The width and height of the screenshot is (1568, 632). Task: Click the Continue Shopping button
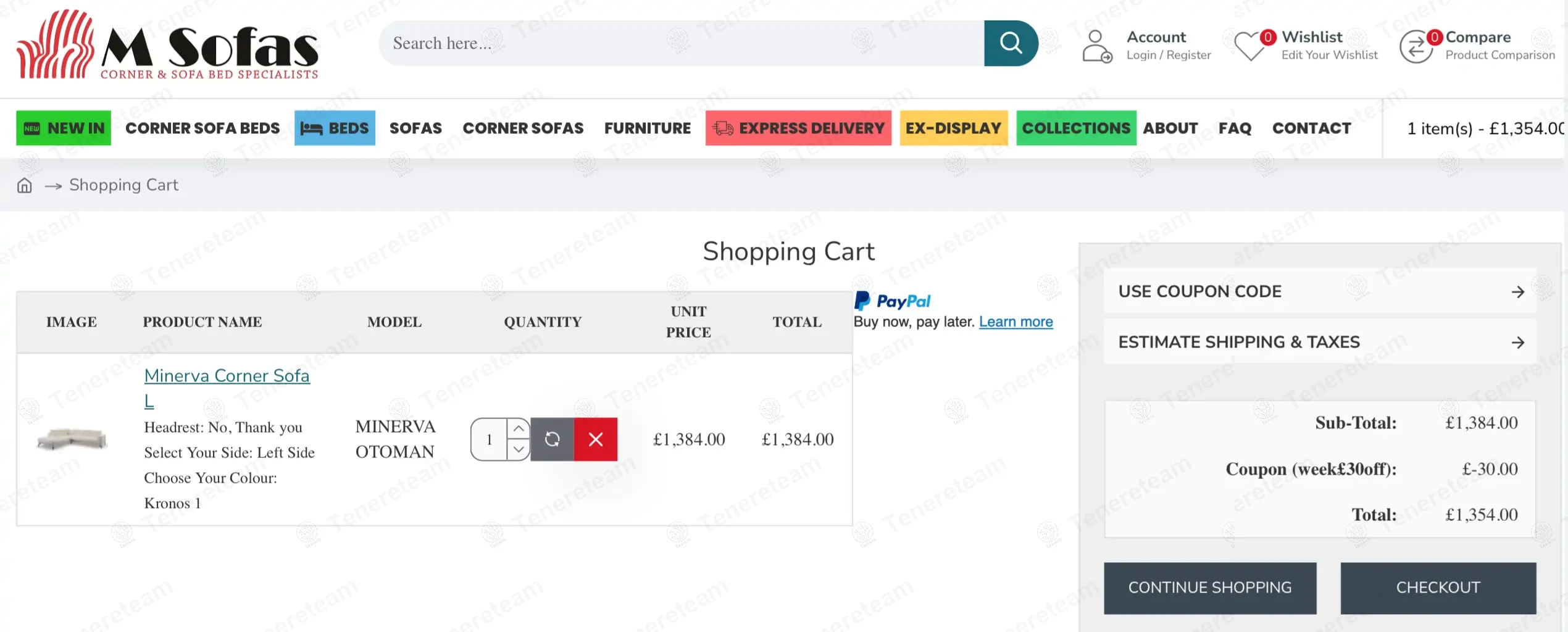[1209, 588]
